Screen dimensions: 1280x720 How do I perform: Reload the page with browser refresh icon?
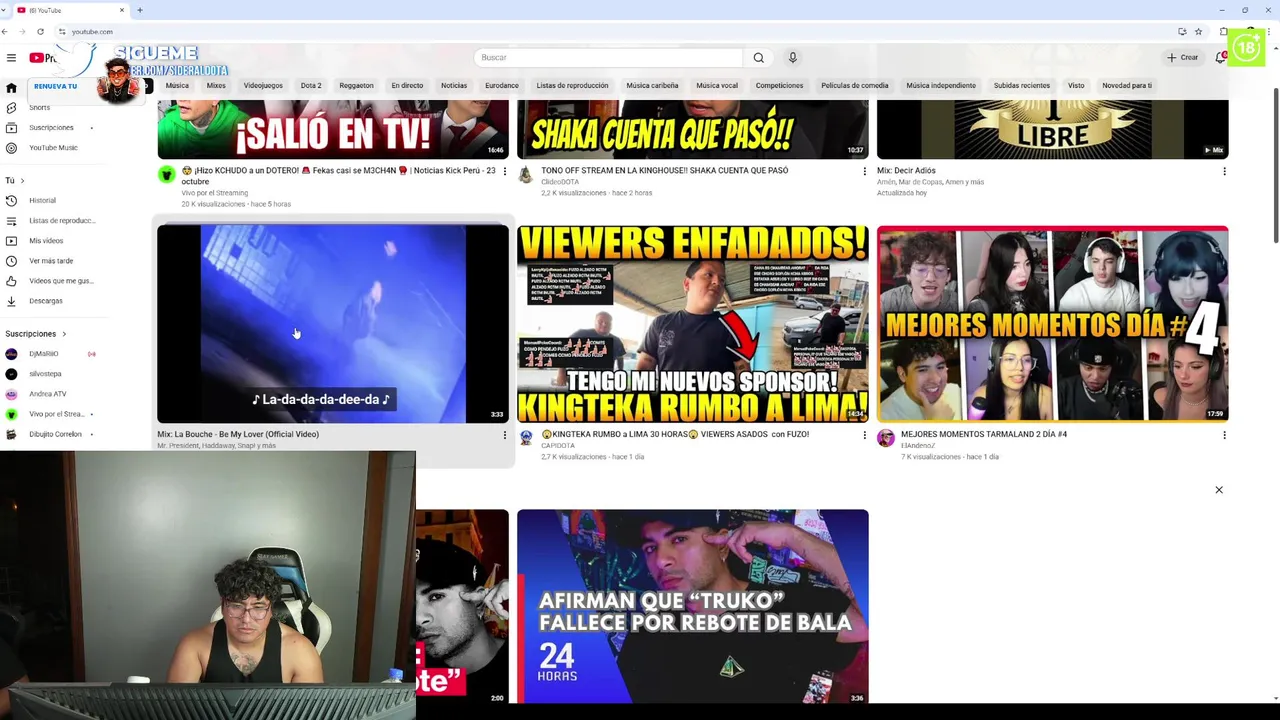40,32
